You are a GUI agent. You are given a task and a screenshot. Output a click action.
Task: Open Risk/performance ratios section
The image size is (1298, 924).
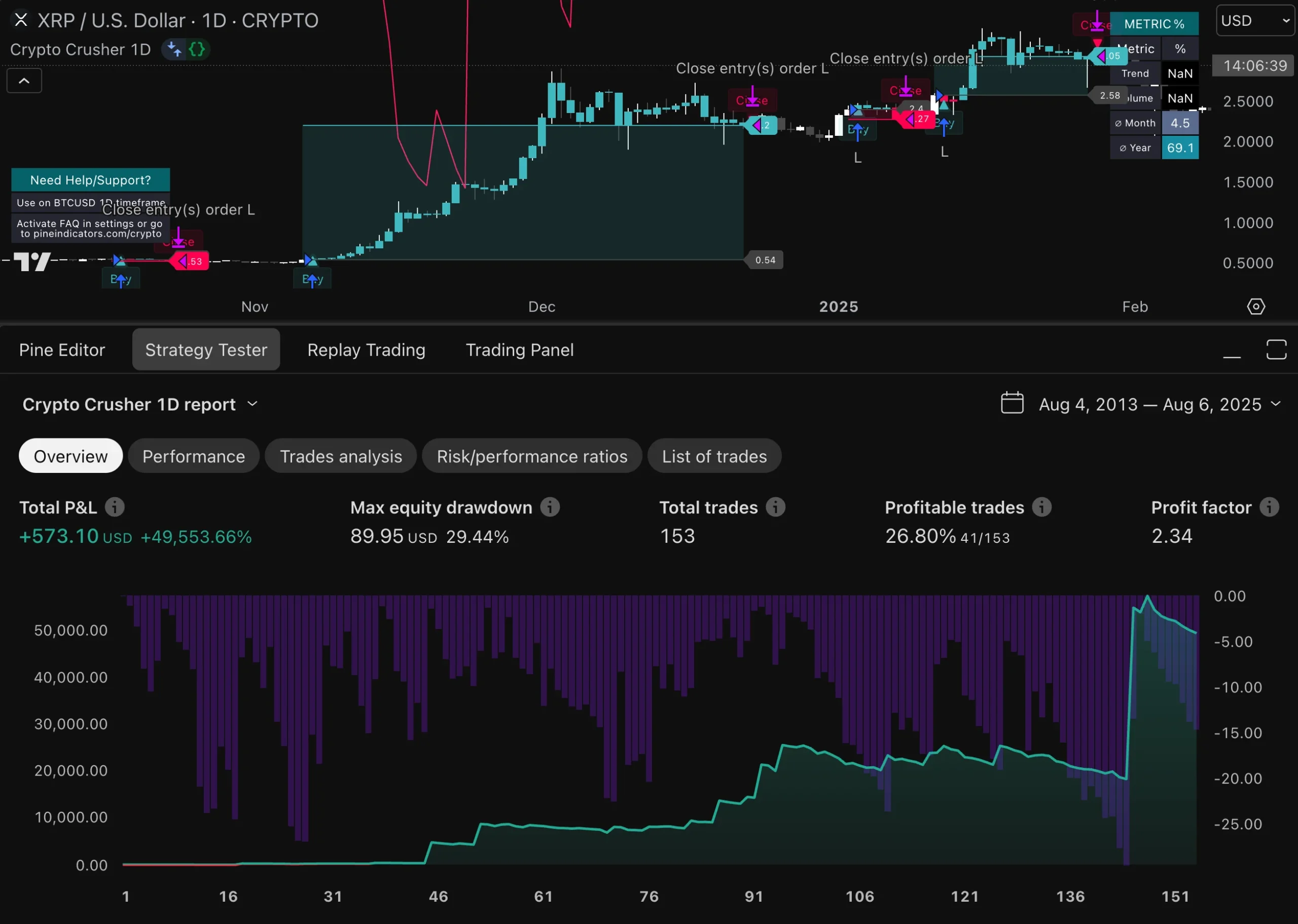tap(532, 456)
